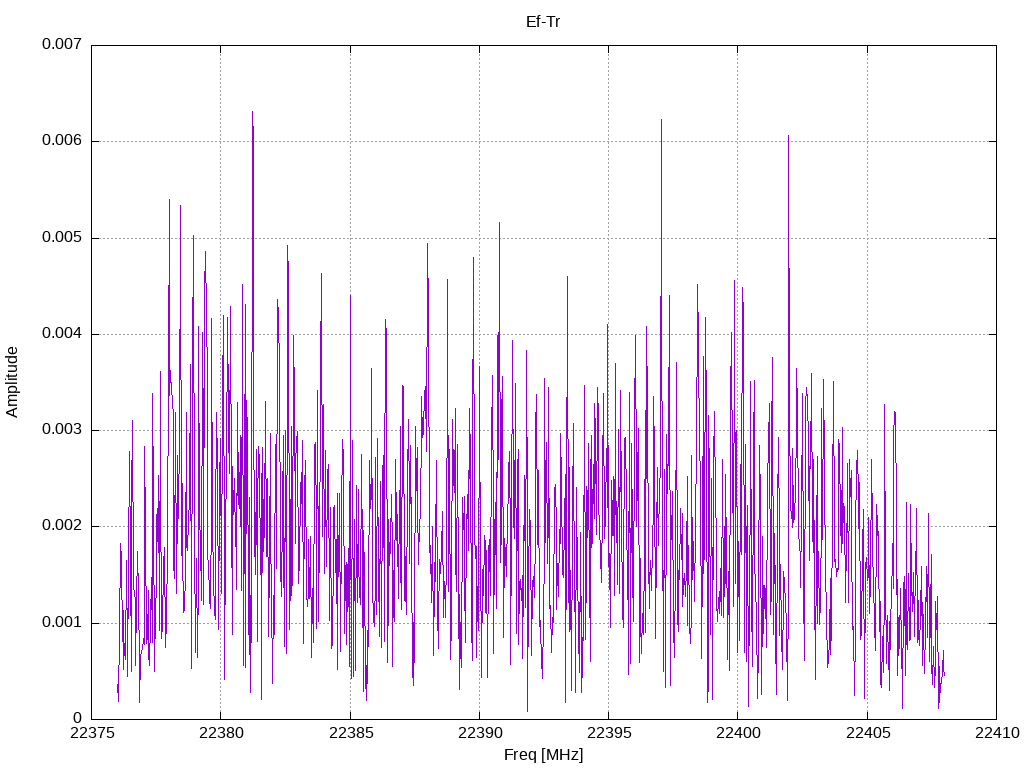Click the 22385 x-axis tick label
1024x768 pixels.
pyautogui.click(x=351, y=733)
